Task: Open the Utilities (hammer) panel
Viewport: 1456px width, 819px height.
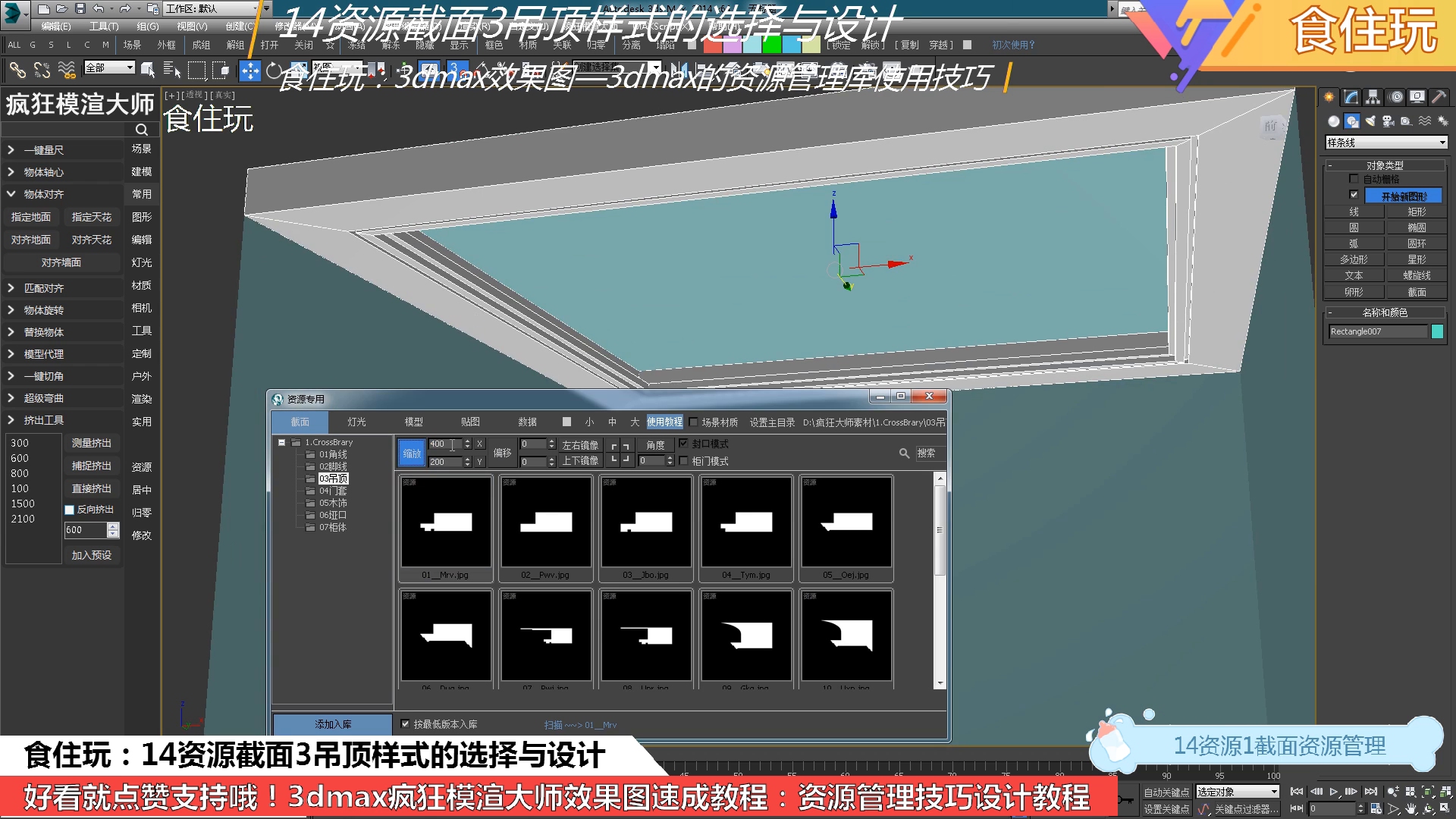Action: pyautogui.click(x=1437, y=96)
